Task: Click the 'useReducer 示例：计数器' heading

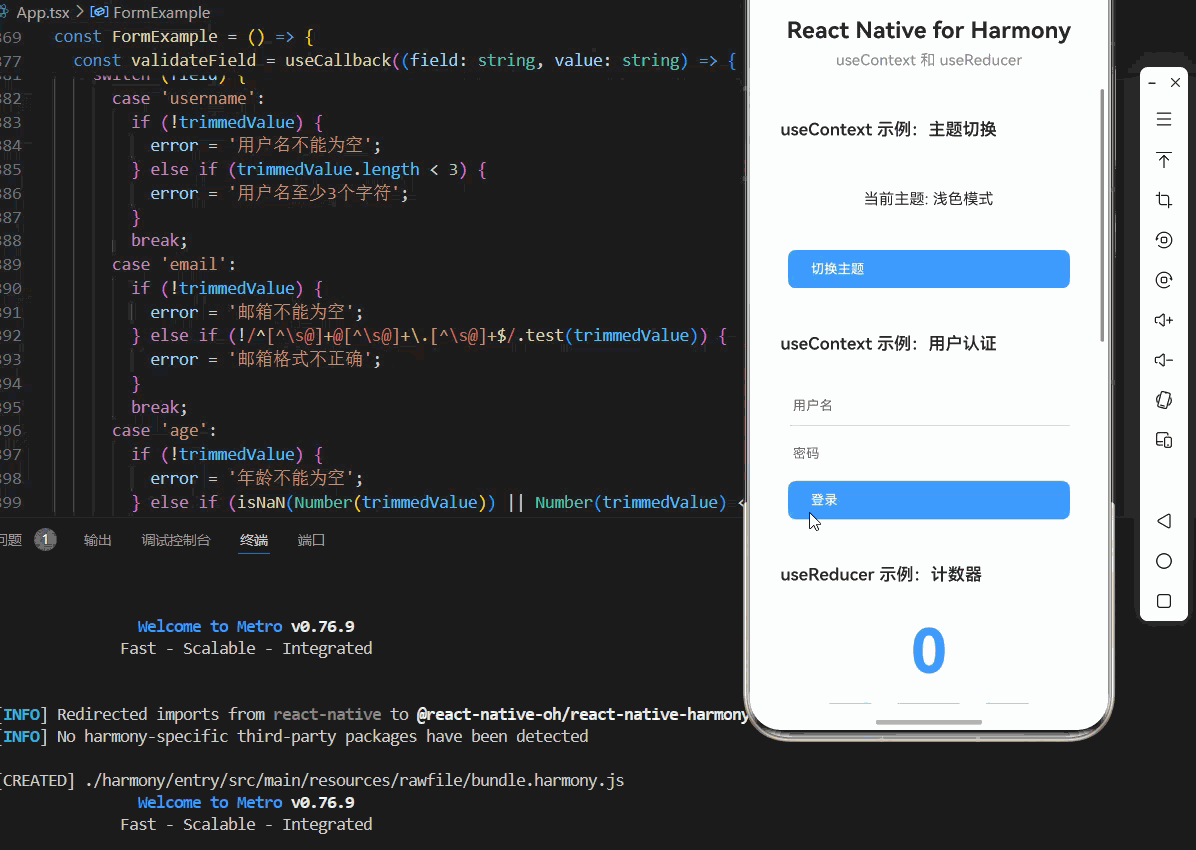Action: [x=881, y=575]
